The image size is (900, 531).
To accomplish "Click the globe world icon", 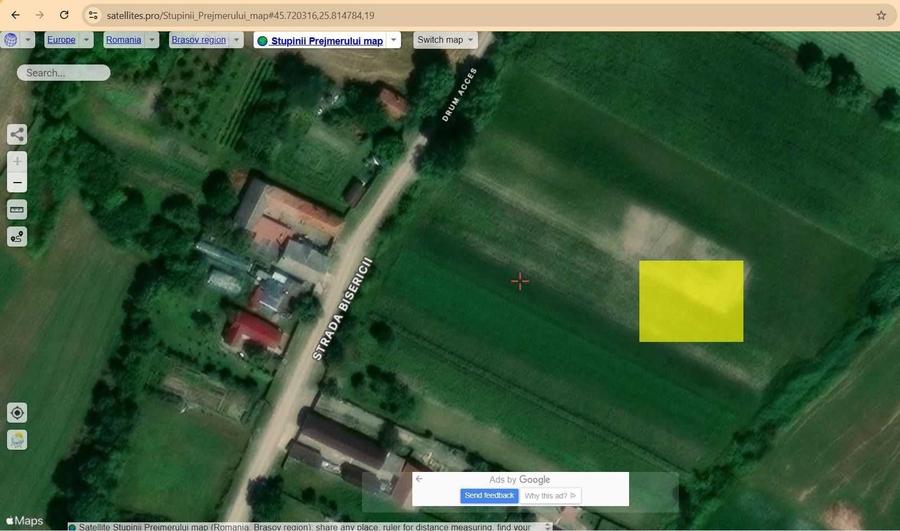I will click(10, 40).
